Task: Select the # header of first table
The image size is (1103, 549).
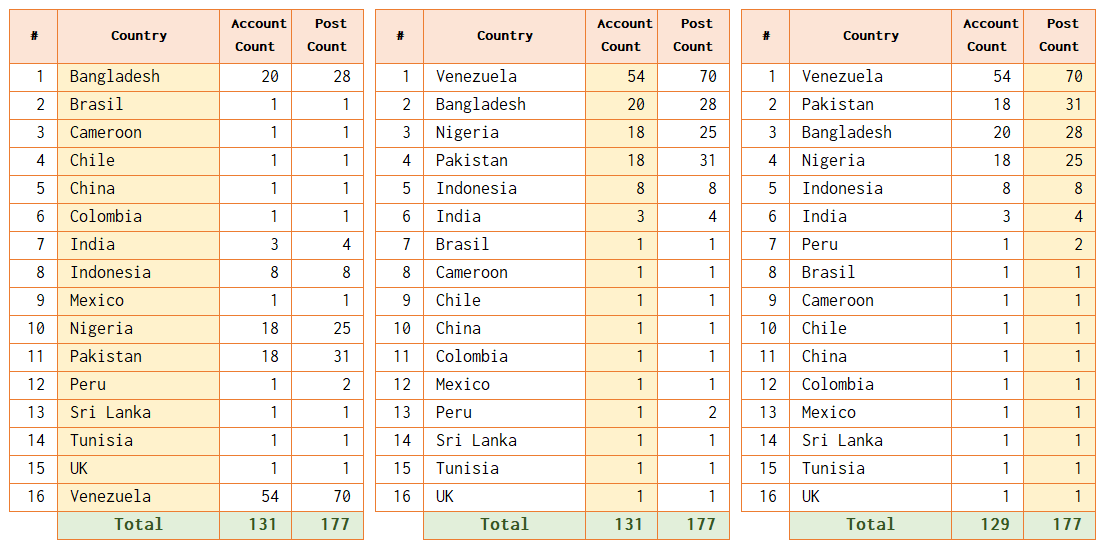Action: pyautogui.click(x=34, y=36)
